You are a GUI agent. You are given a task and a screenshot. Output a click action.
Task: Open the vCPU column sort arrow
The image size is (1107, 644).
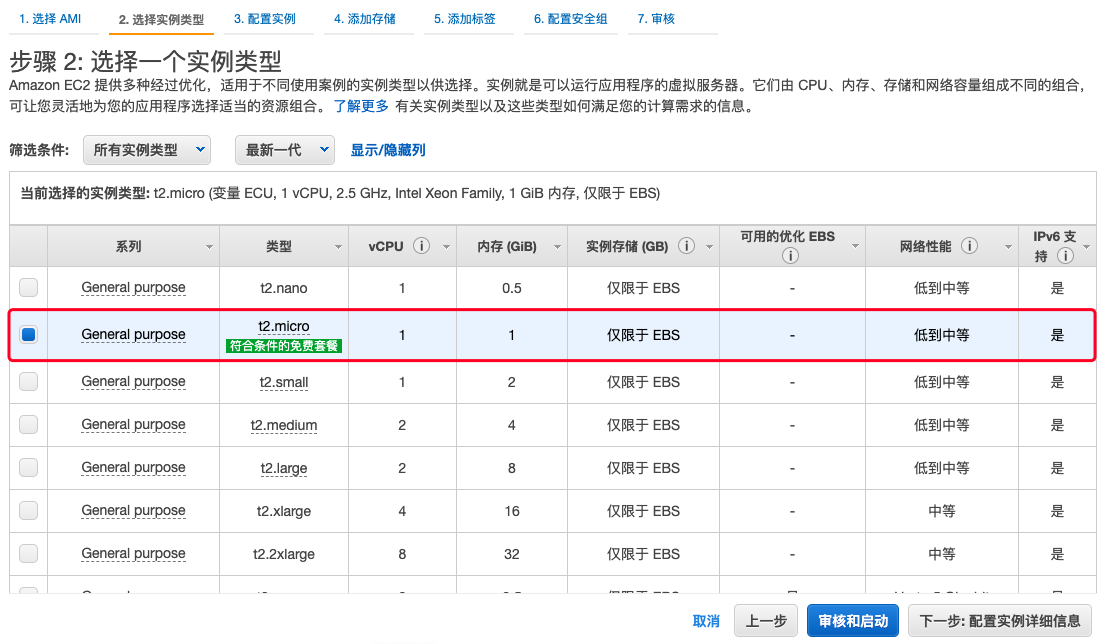pyautogui.click(x=446, y=247)
